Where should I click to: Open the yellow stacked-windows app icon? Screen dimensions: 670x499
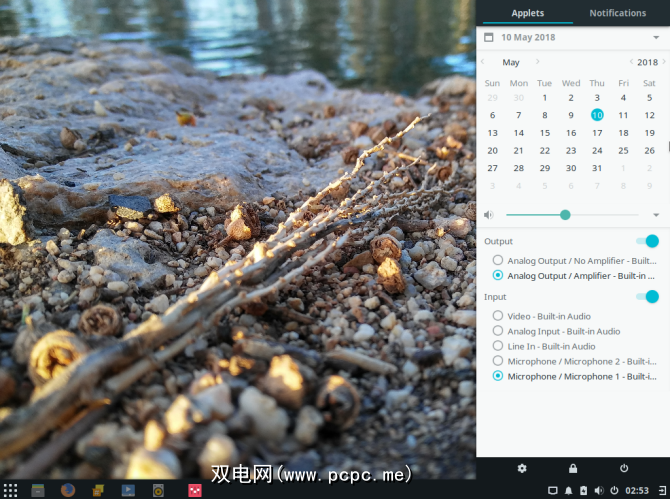tap(98, 490)
